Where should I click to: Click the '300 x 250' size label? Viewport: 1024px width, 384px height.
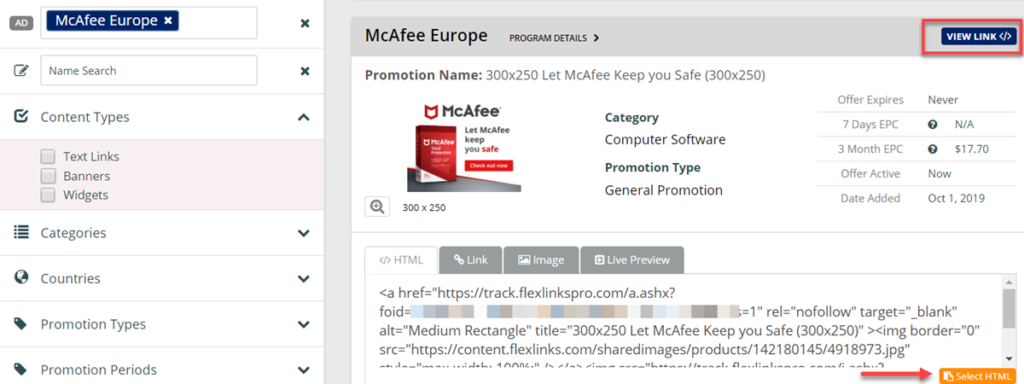[424, 208]
